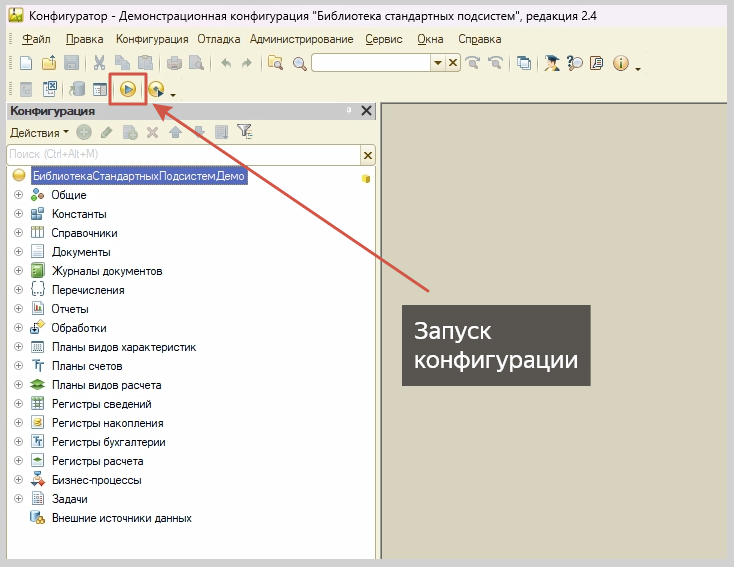
Task: Click the Cut scissors icon
Action: pyautogui.click(x=101, y=63)
